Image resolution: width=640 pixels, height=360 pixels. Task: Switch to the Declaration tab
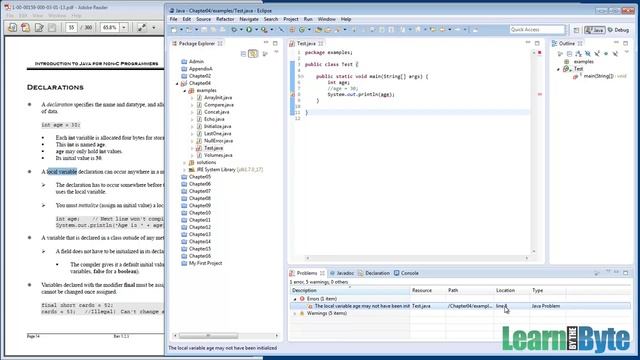pos(374,273)
